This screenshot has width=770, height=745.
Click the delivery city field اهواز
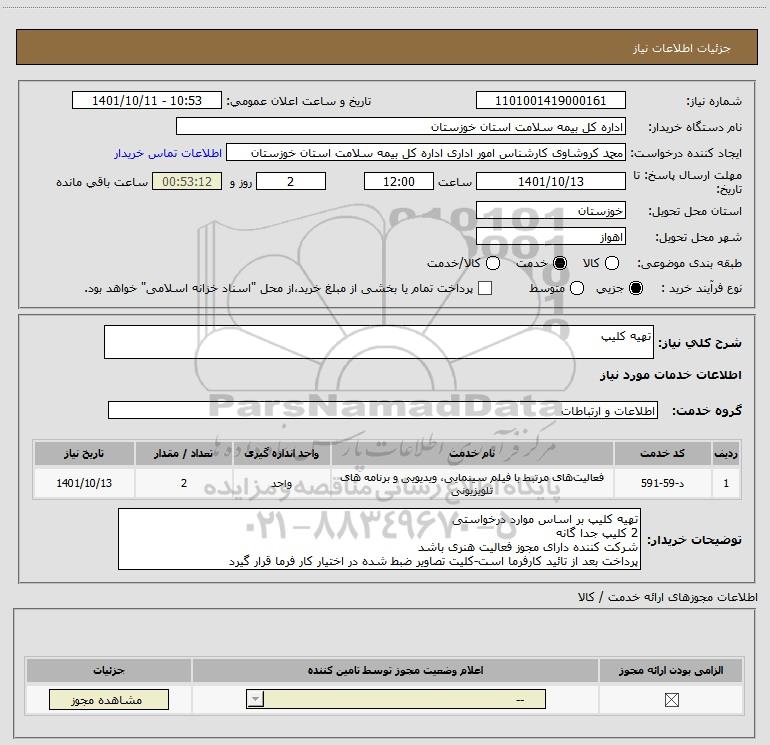pyautogui.click(x=550, y=237)
